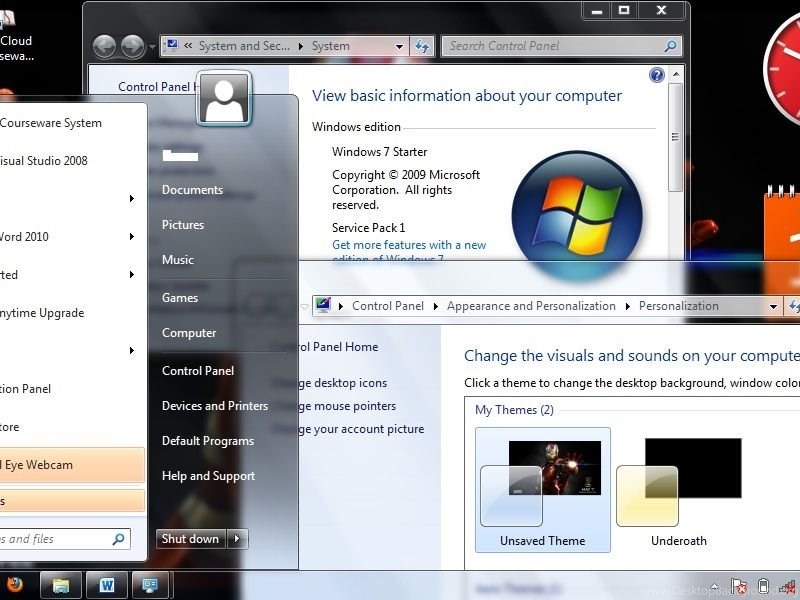
Task: Click the System window vertical scrollbar thumb
Action: click(x=676, y=138)
